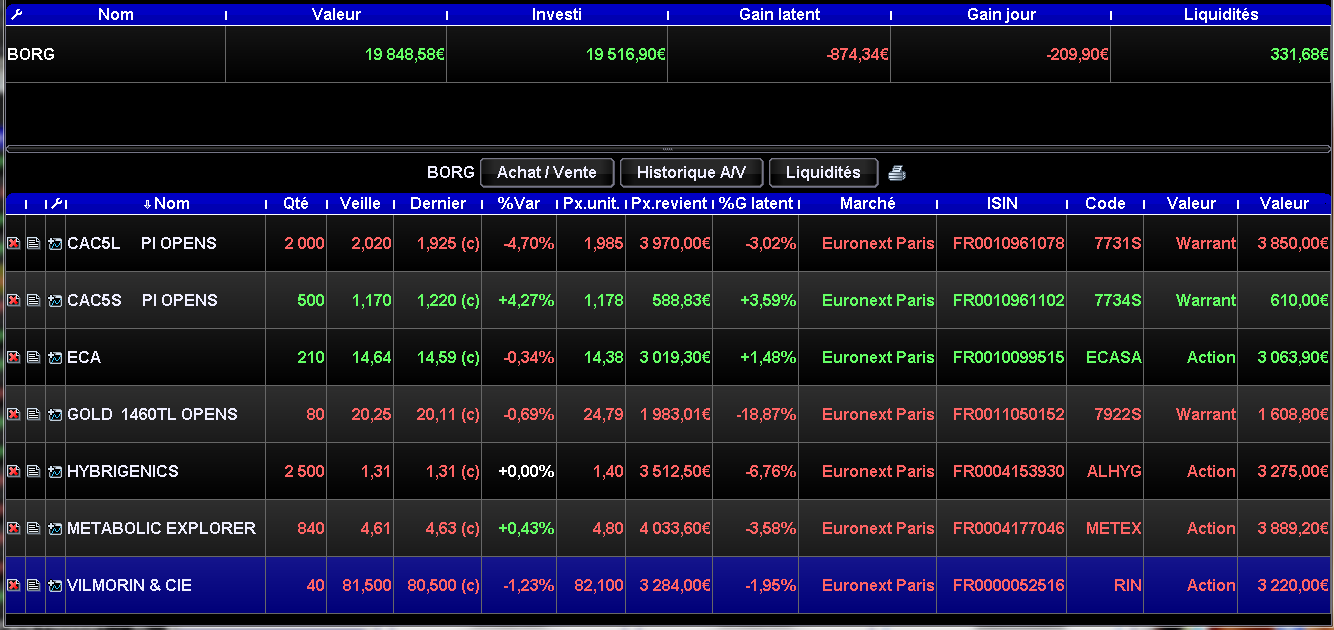1334x630 pixels.
Task: Sort positions by the %Var column
Action: (519, 203)
